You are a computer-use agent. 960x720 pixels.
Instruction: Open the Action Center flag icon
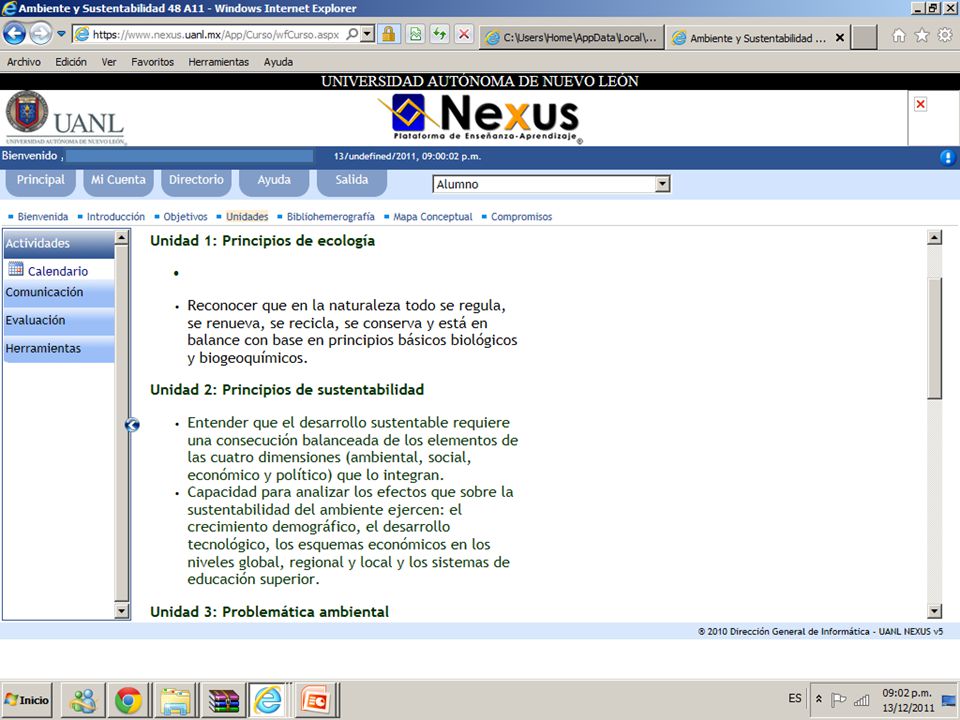[x=838, y=699]
